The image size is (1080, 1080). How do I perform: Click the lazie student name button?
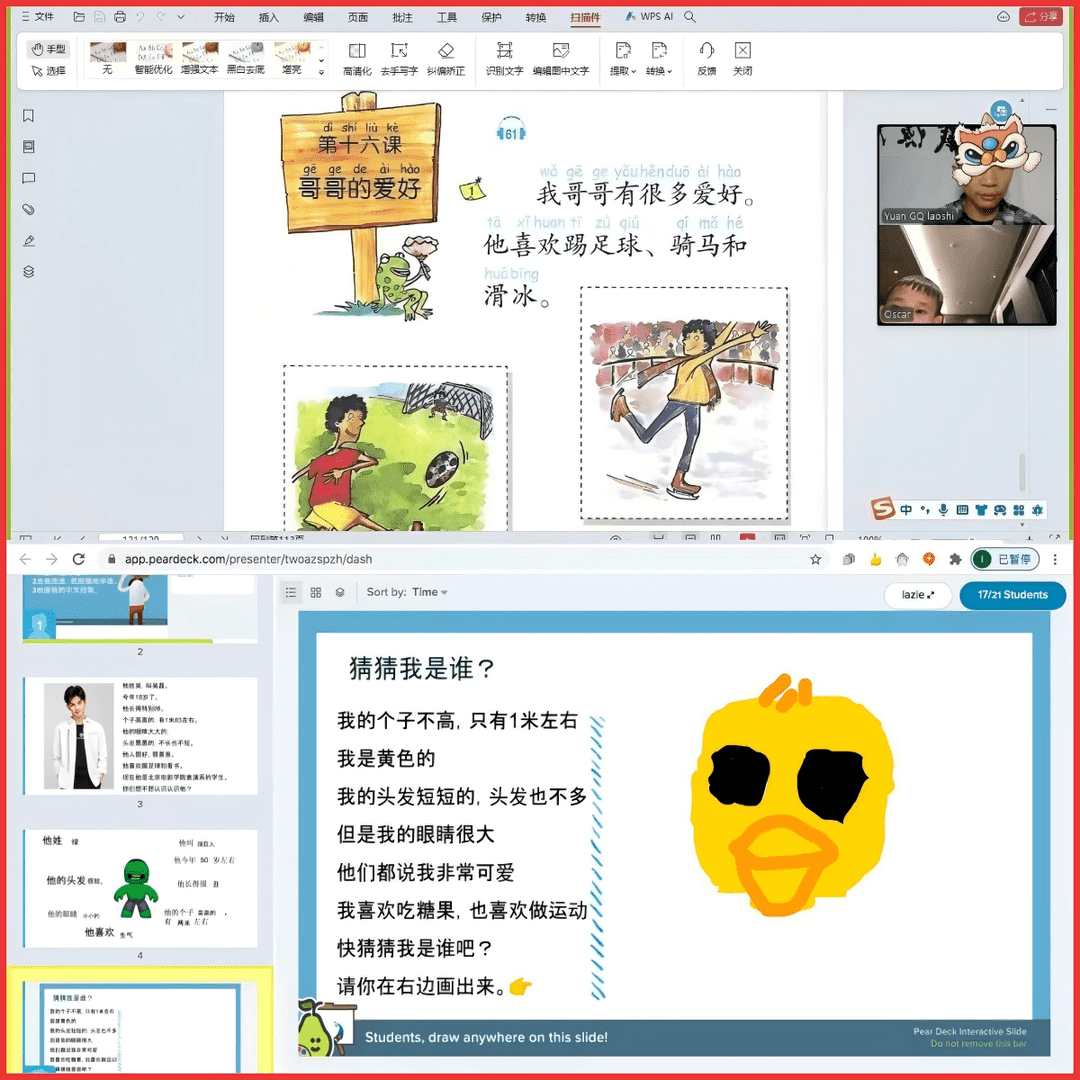point(917,595)
